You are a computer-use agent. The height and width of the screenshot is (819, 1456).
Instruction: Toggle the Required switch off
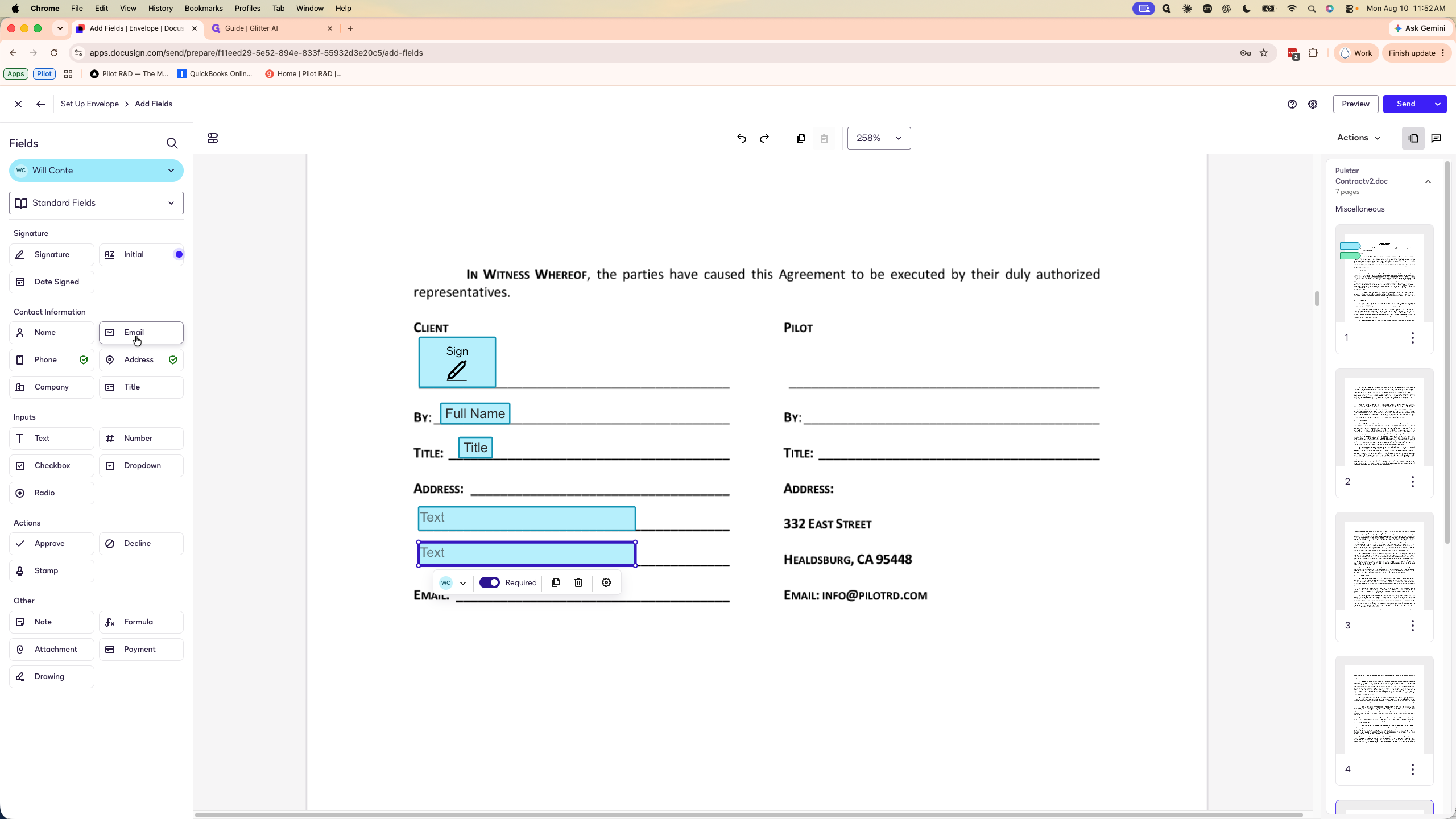click(x=489, y=582)
